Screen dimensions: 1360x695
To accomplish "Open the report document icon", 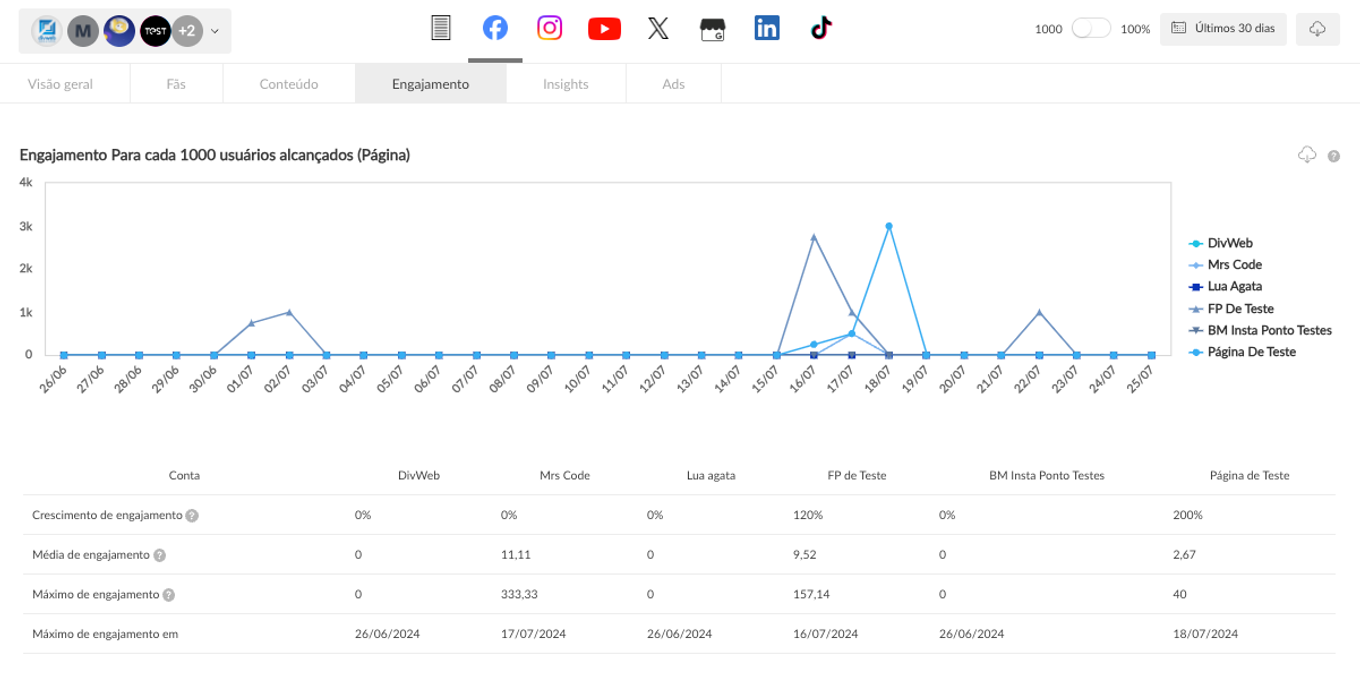I will point(441,29).
